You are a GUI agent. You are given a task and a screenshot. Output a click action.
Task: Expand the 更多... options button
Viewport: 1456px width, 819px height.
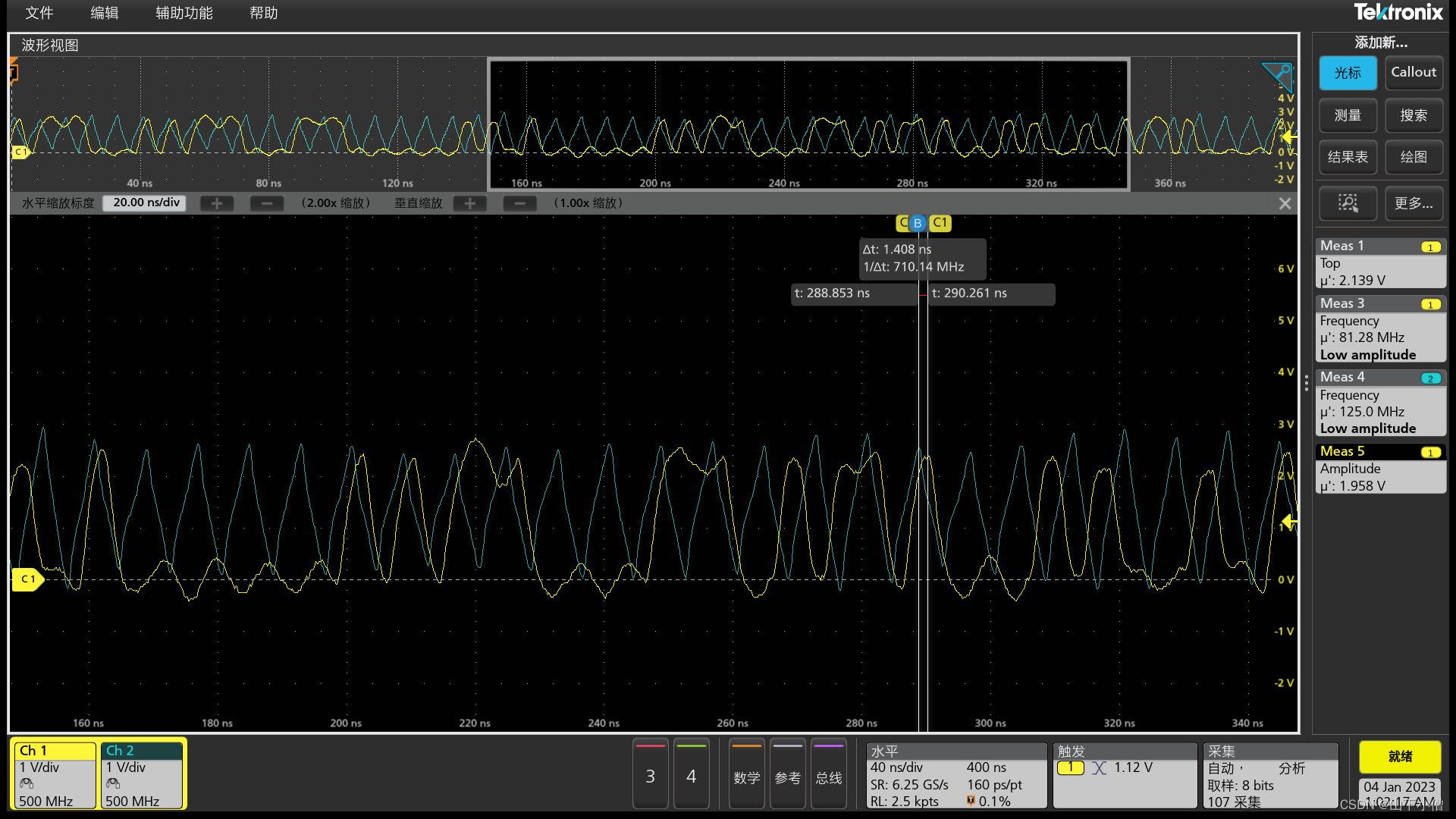click(1413, 202)
